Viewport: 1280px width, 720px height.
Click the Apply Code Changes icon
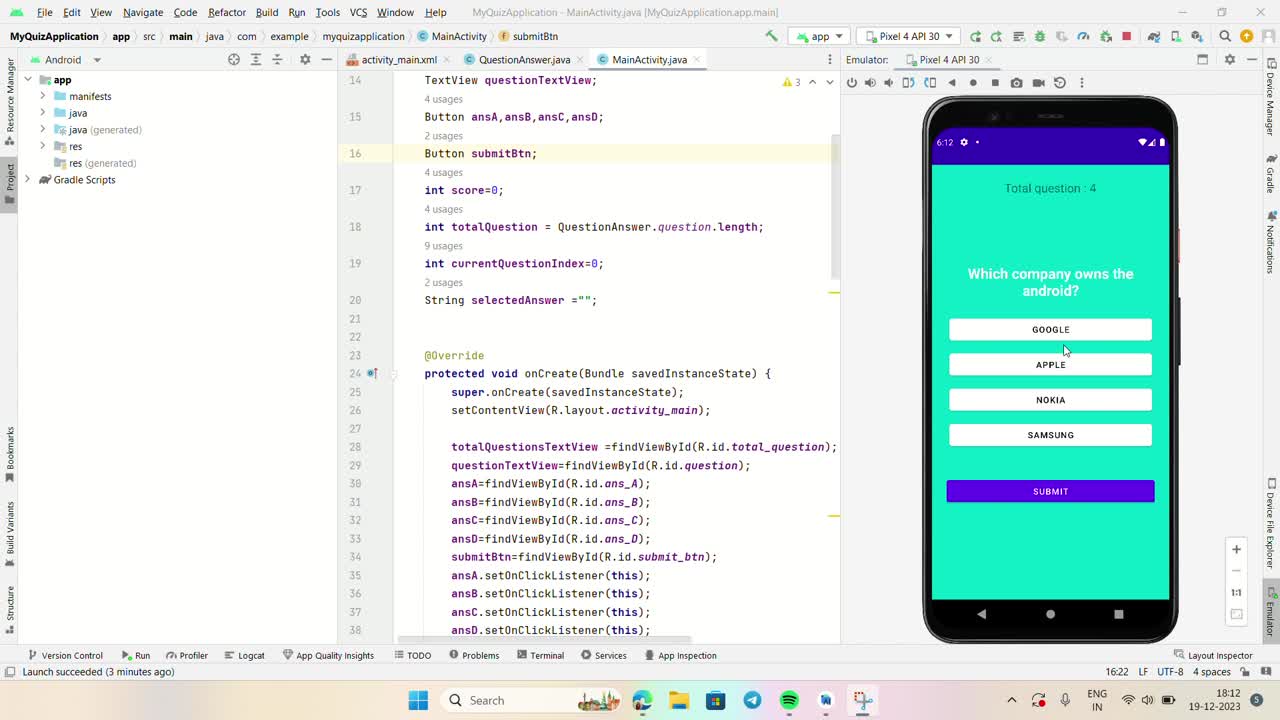tap(1018, 36)
